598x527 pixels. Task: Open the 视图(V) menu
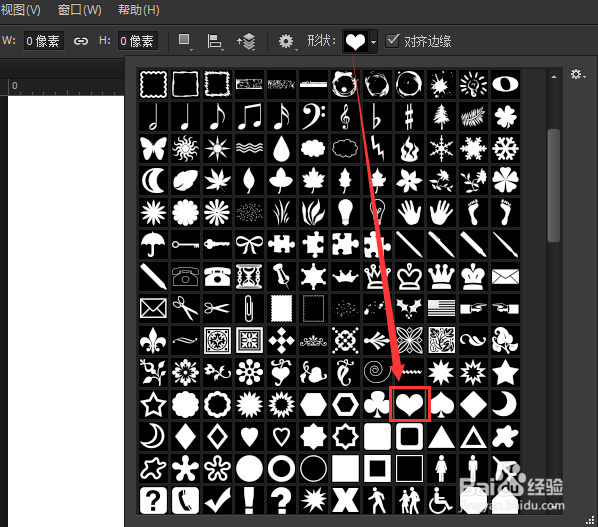tap(21, 10)
